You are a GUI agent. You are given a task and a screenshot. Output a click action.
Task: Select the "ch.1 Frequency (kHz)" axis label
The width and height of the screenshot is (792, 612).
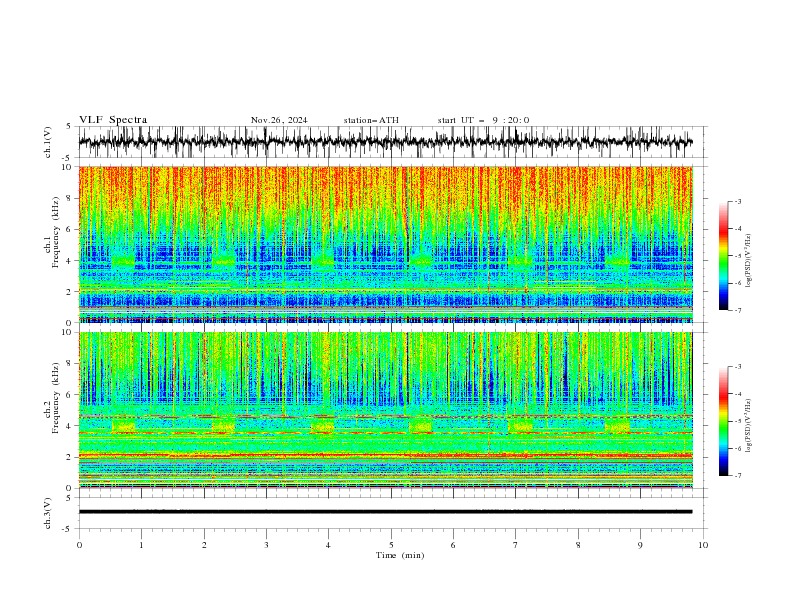(53, 244)
